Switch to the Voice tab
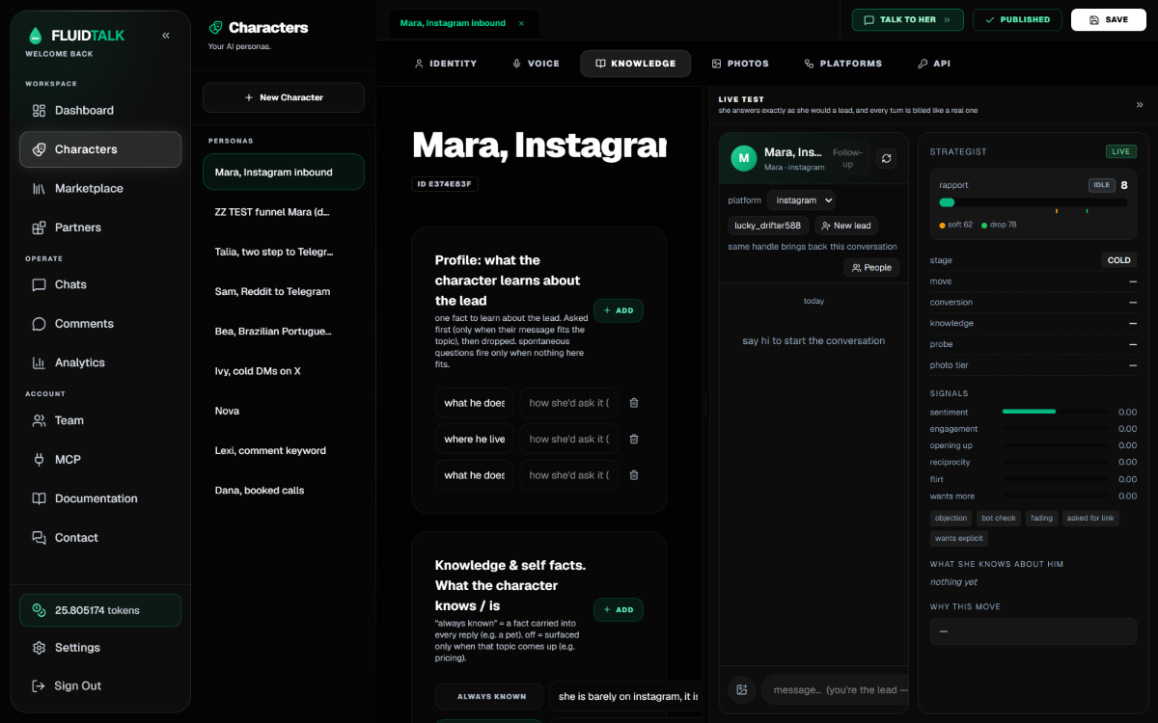This screenshot has height=723, width=1158. pos(536,64)
